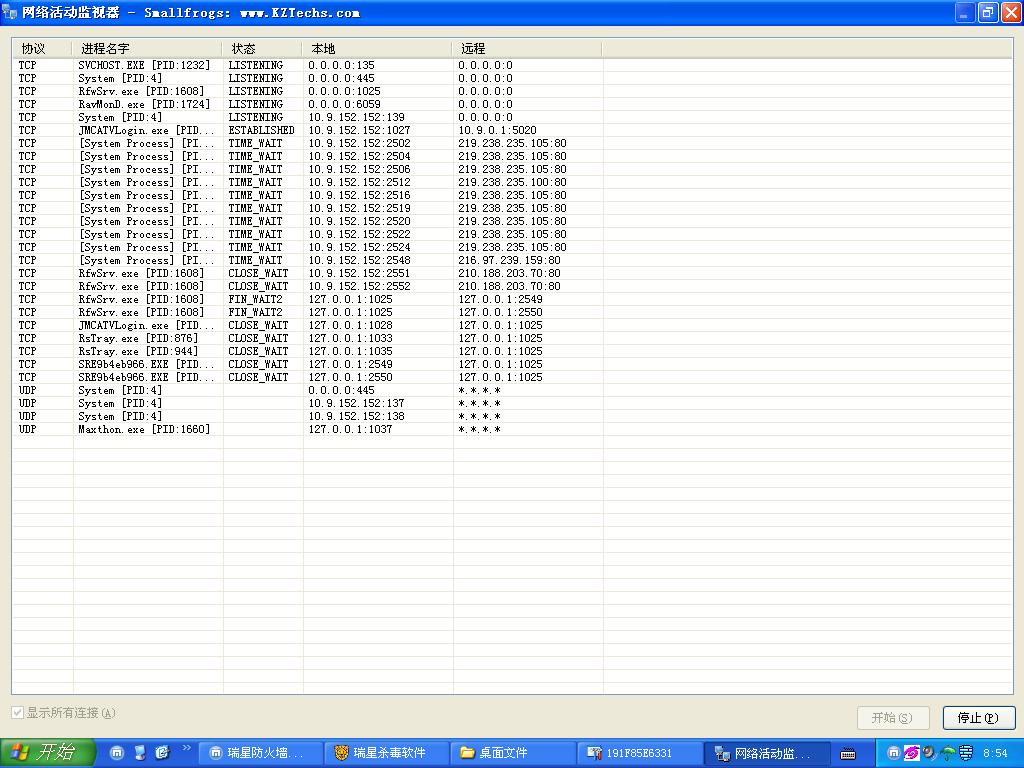
Task: Click local address 0.0.0.0:135
Action: (342, 65)
